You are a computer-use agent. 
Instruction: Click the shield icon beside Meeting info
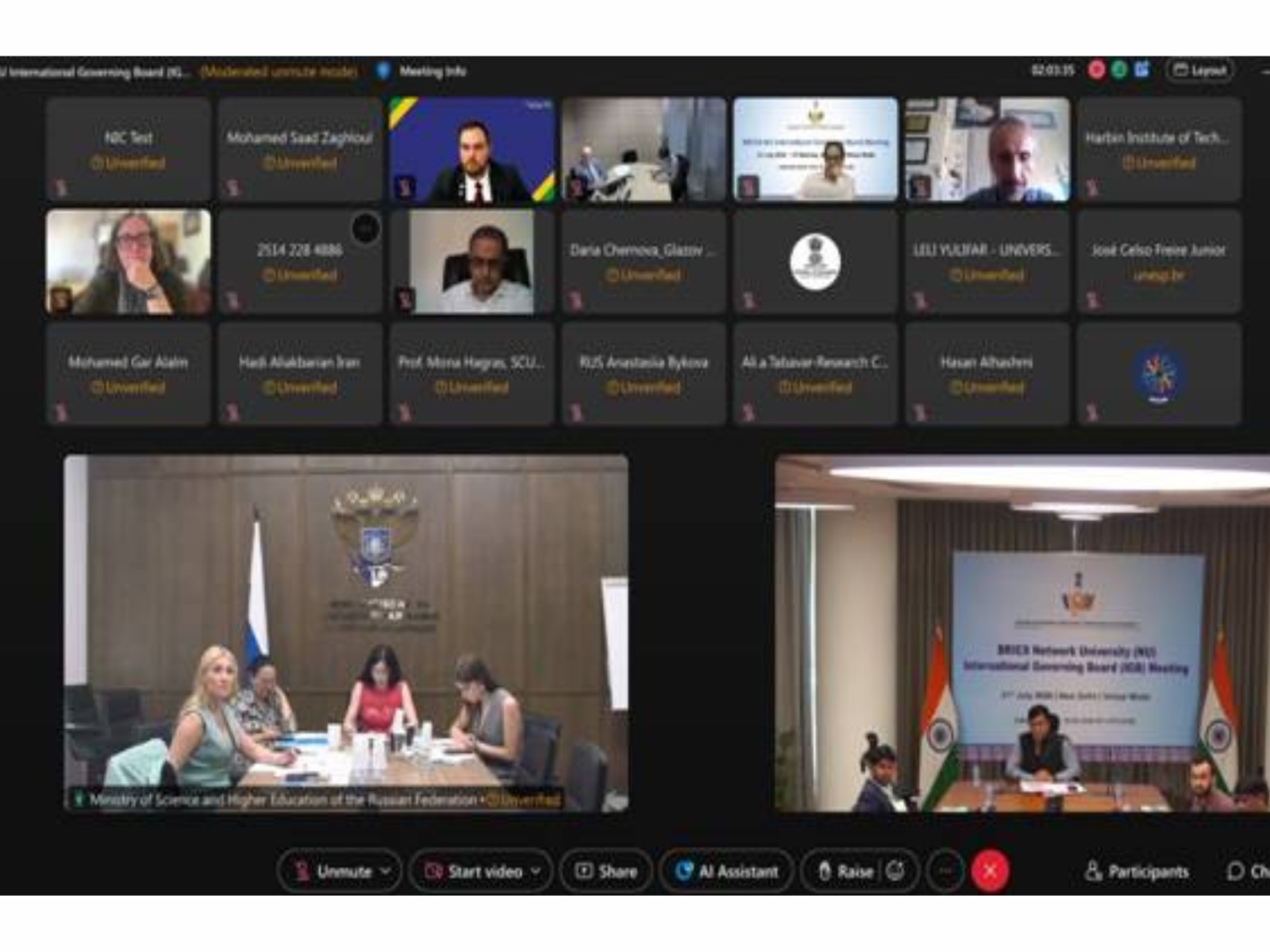383,71
